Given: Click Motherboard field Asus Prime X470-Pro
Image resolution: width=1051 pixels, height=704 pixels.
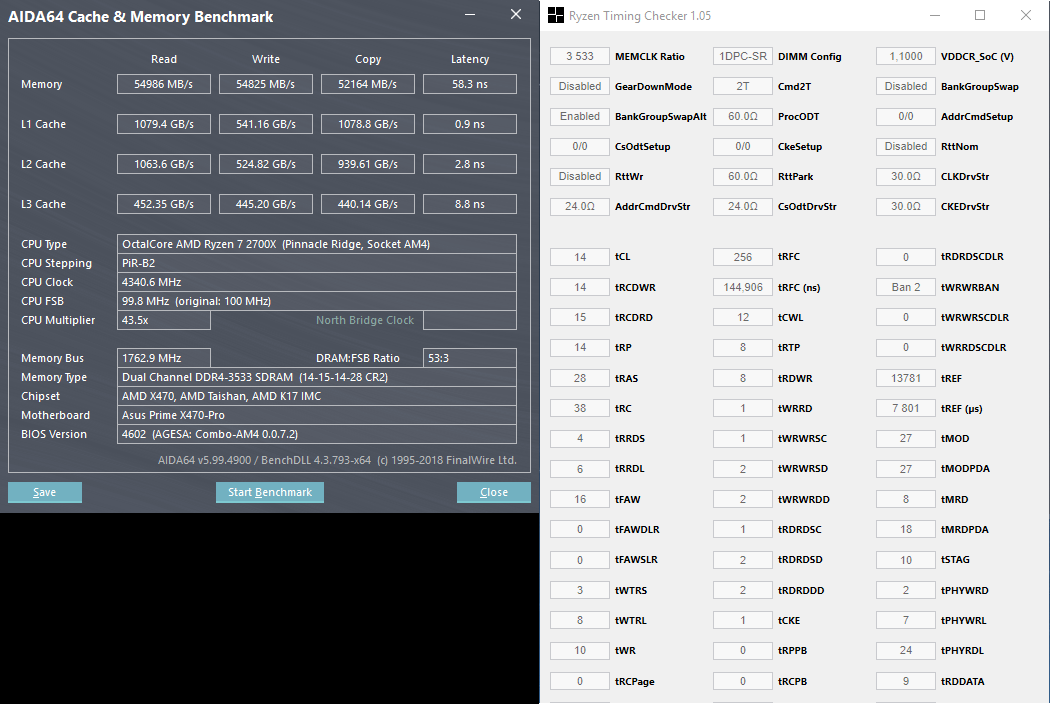Looking at the screenshot, I should (x=316, y=415).
